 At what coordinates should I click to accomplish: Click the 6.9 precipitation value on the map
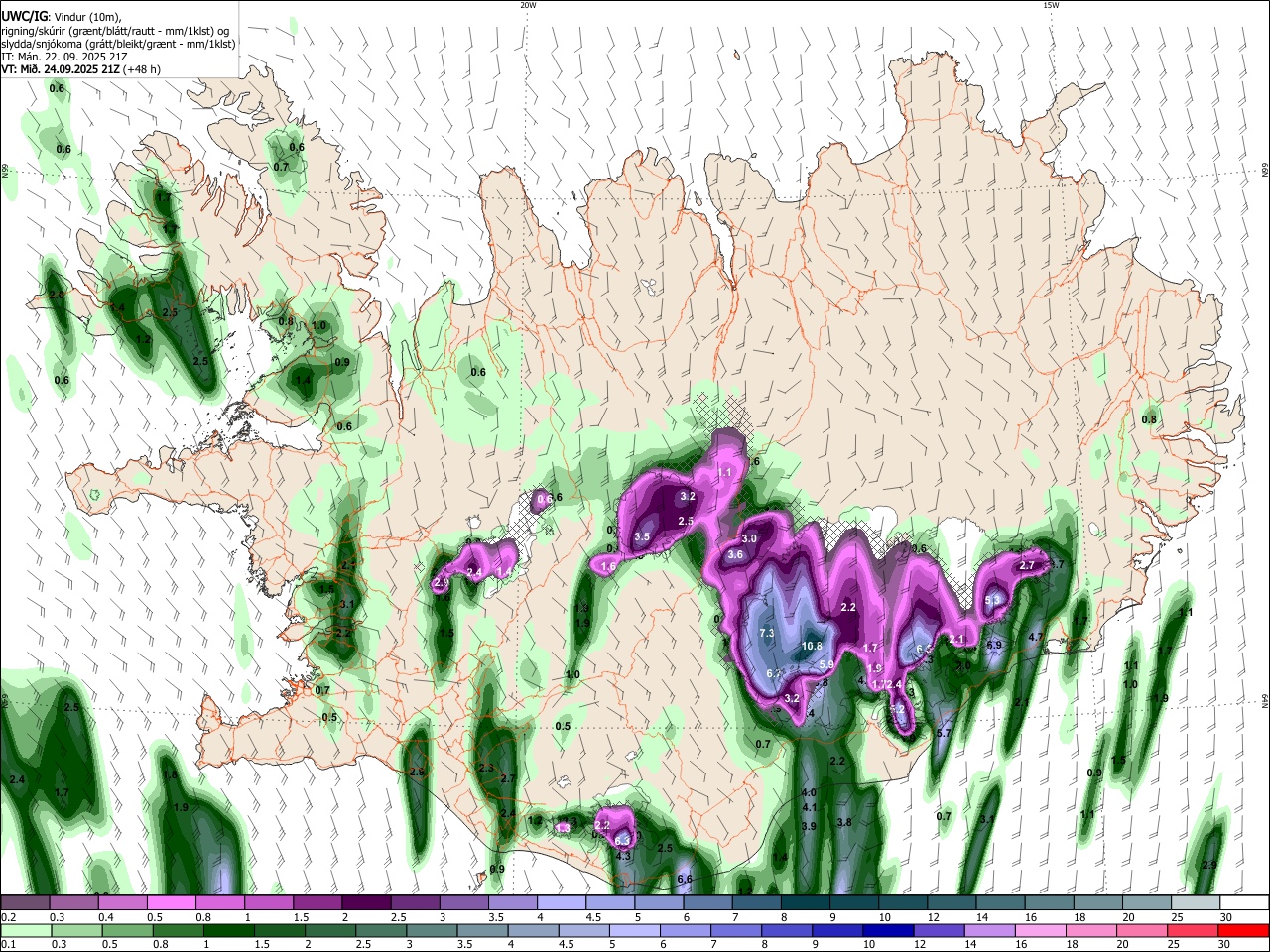coord(994,646)
